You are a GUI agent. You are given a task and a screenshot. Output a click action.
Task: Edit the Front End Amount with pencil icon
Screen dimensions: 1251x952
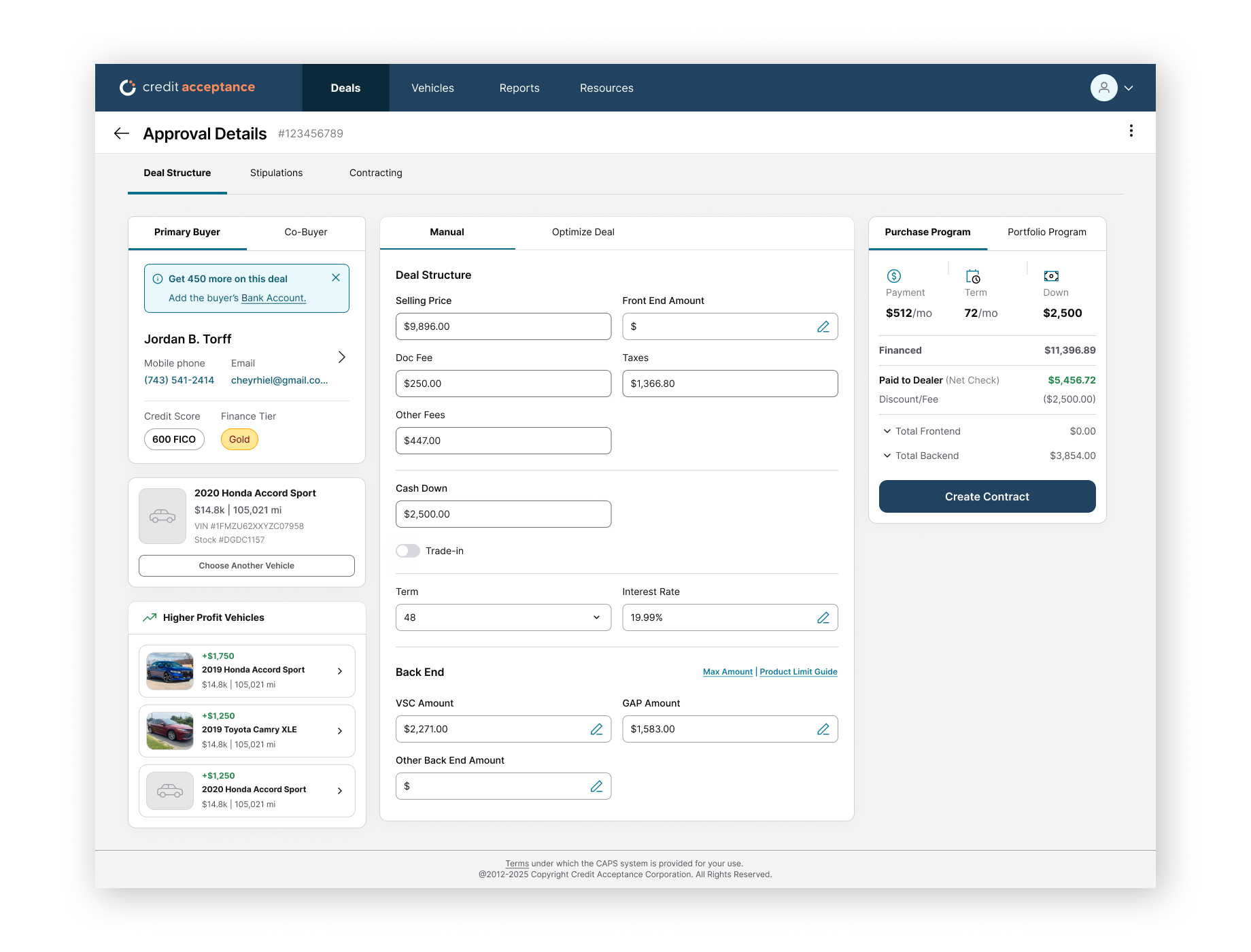(823, 326)
